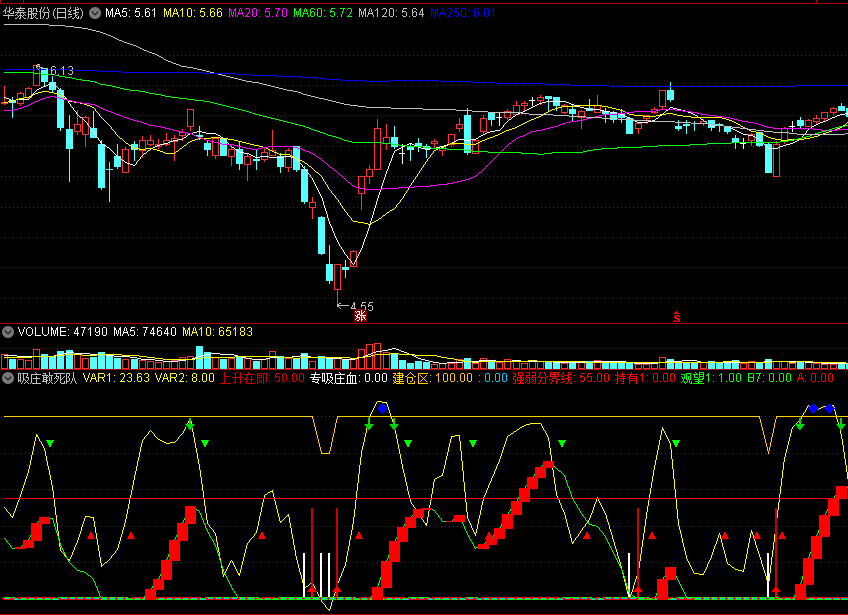Click the 上升在即: 50.00 label
This screenshot has height=615, width=848.
pyautogui.click(x=262, y=378)
